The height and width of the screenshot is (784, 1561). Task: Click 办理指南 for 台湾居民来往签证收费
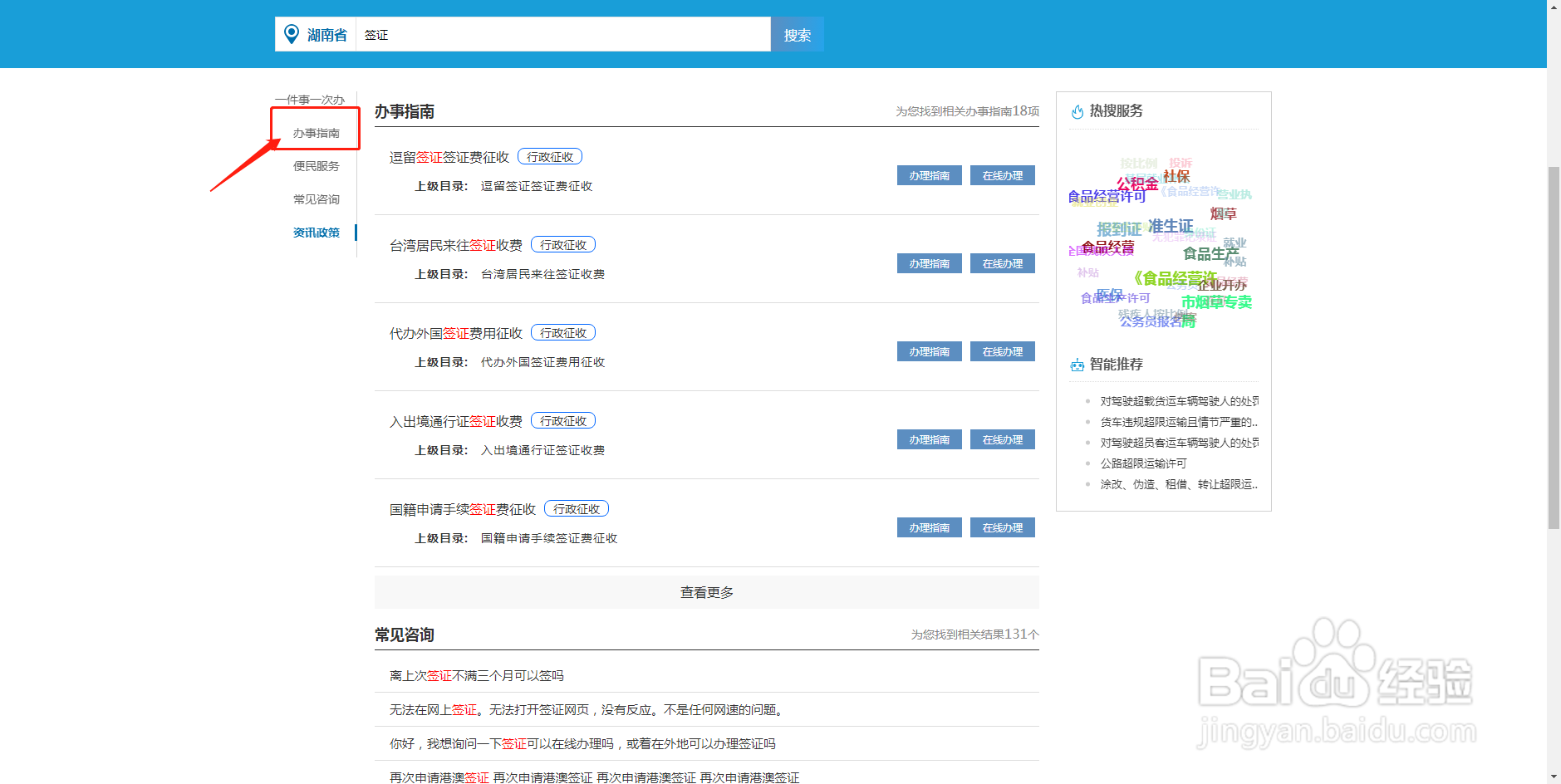point(928,263)
